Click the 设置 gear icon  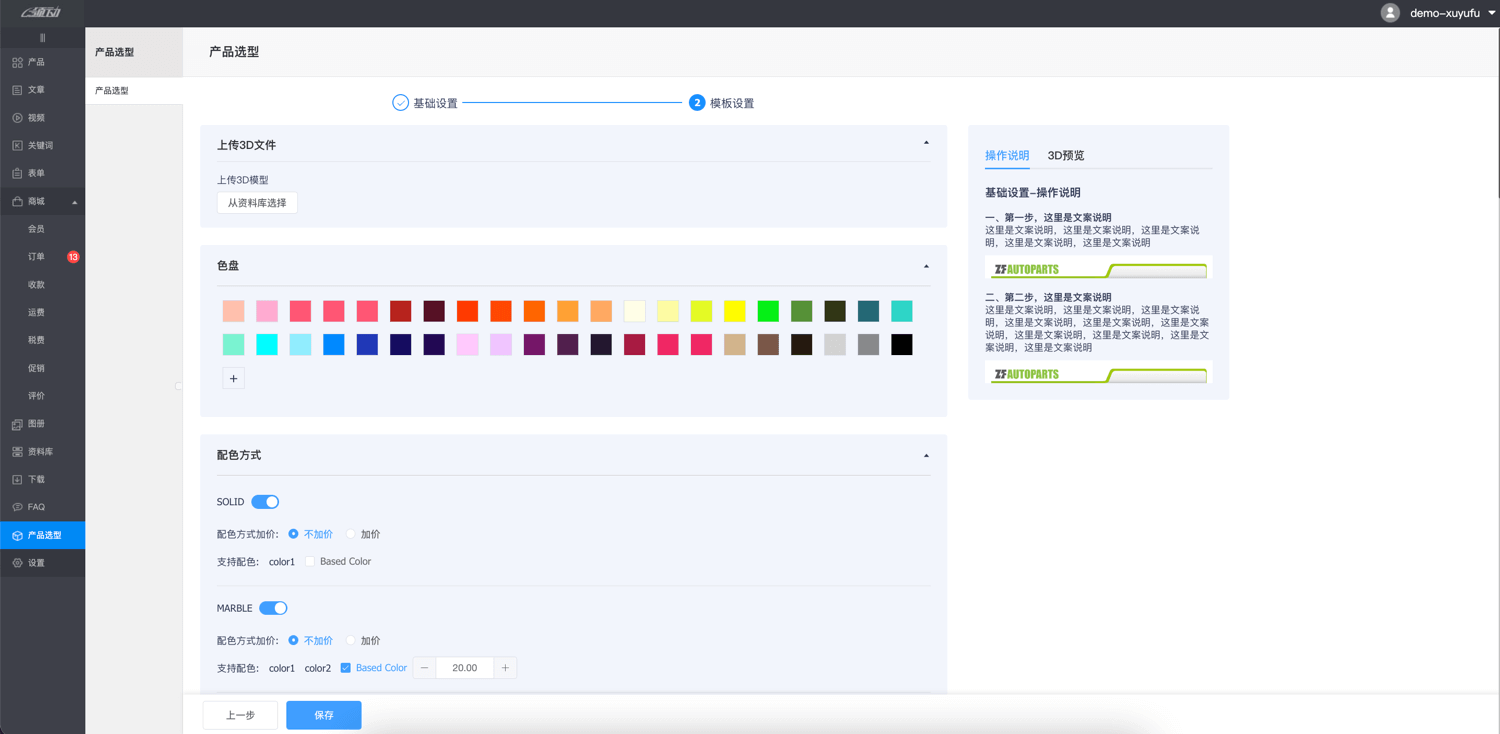click(x=17, y=563)
